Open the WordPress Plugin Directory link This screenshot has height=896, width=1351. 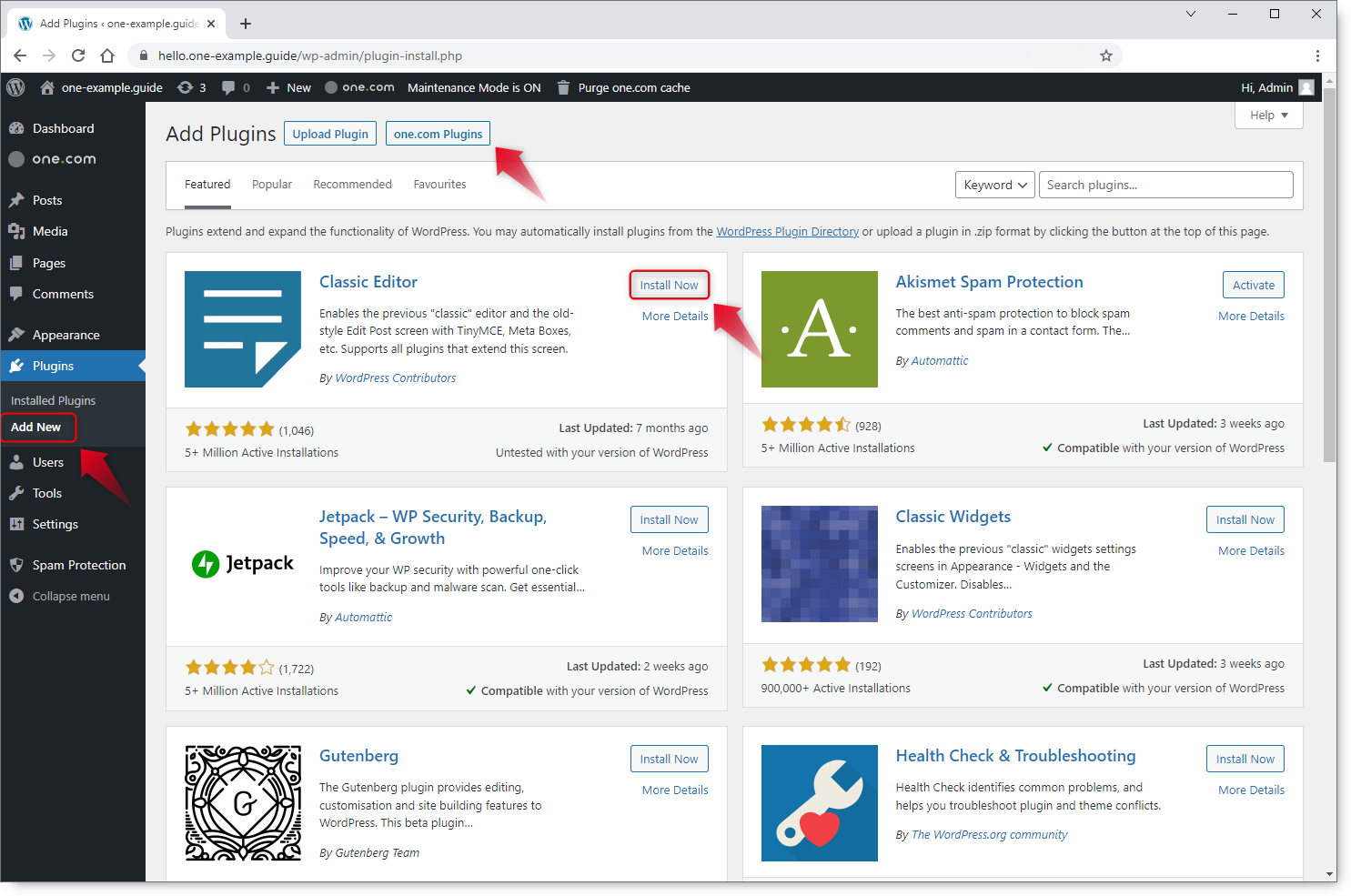[x=787, y=231]
